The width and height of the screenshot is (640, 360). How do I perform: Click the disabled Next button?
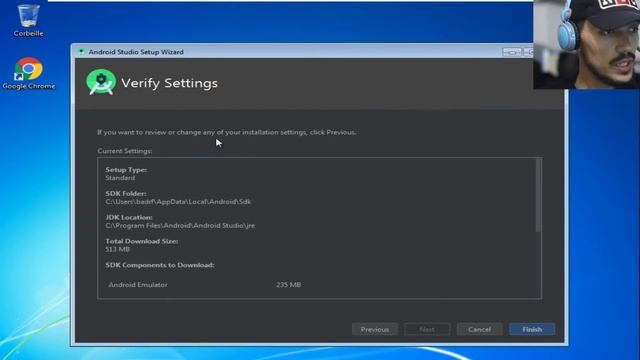(427, 329)
